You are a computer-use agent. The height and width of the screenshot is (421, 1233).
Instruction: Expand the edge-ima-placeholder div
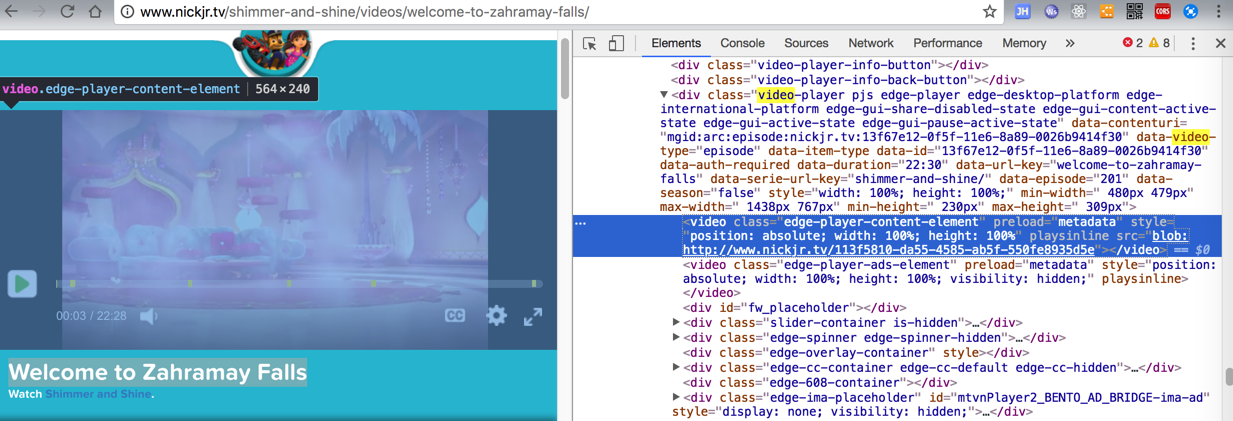pyautogui.click(x=677, y=398)
